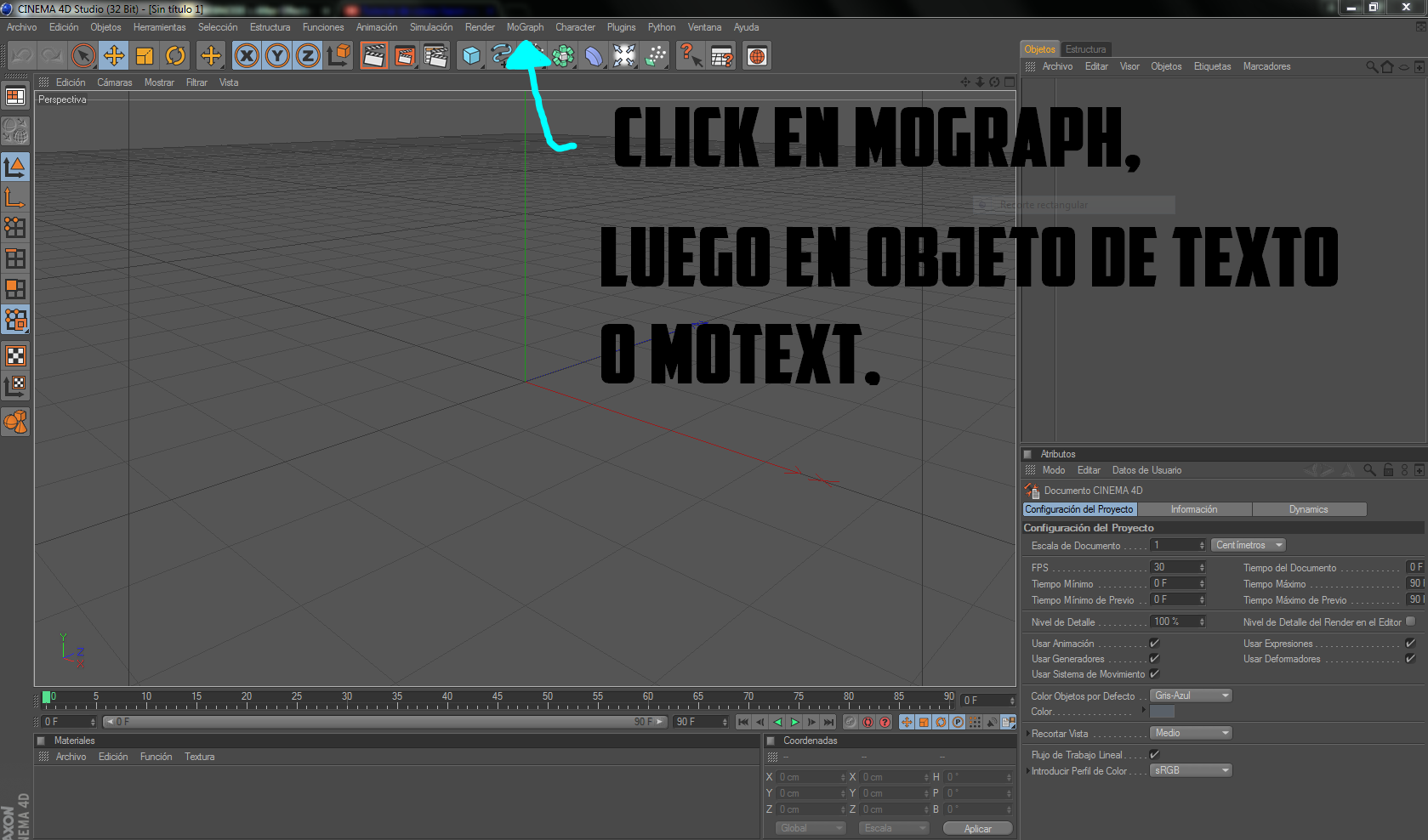The height and width of the screenshot is (840, 1428).
Task: Add a Cube primitive object
Action: click(x=471, y=56)
